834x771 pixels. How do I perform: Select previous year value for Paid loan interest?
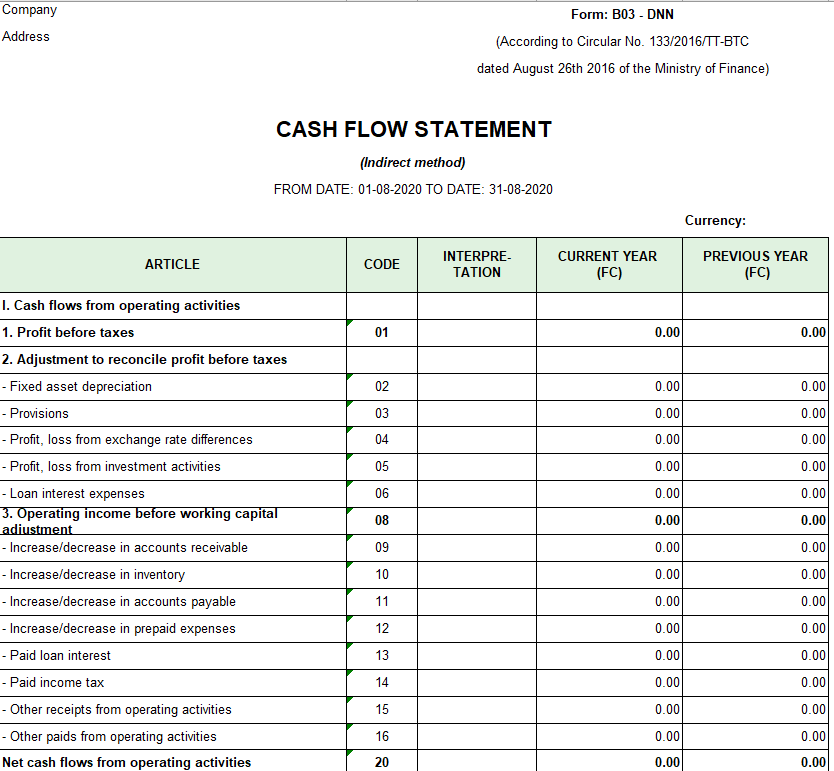755,655
